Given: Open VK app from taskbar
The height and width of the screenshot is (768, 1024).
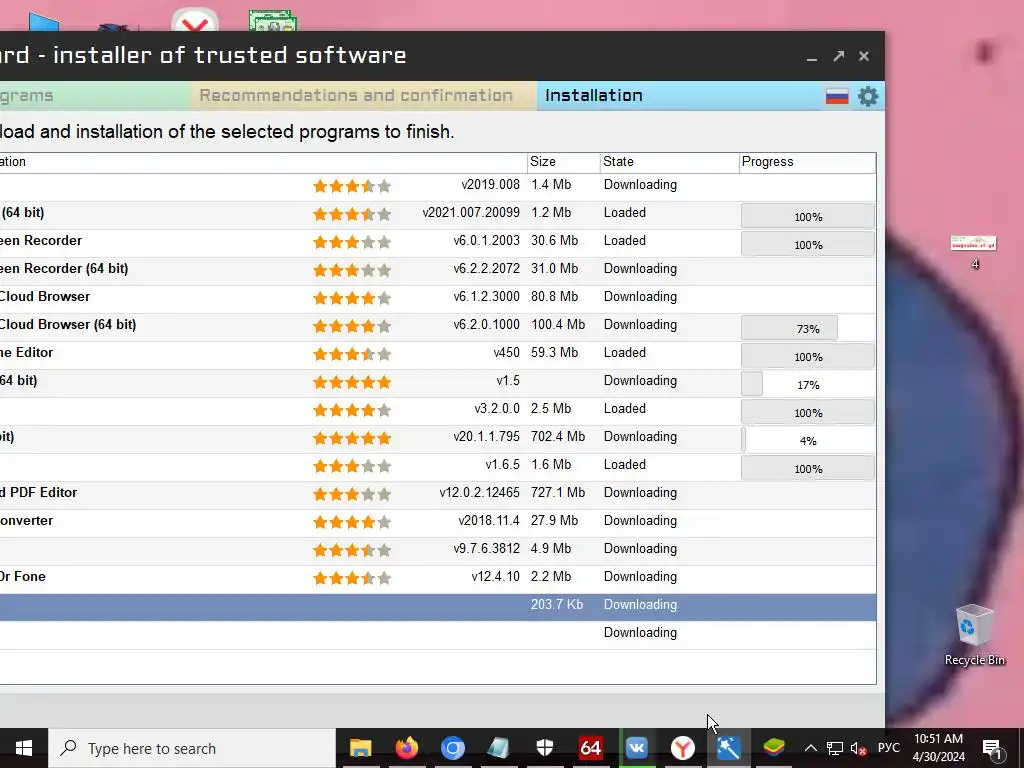Looking at the screenshot, I should pos(637,748).
